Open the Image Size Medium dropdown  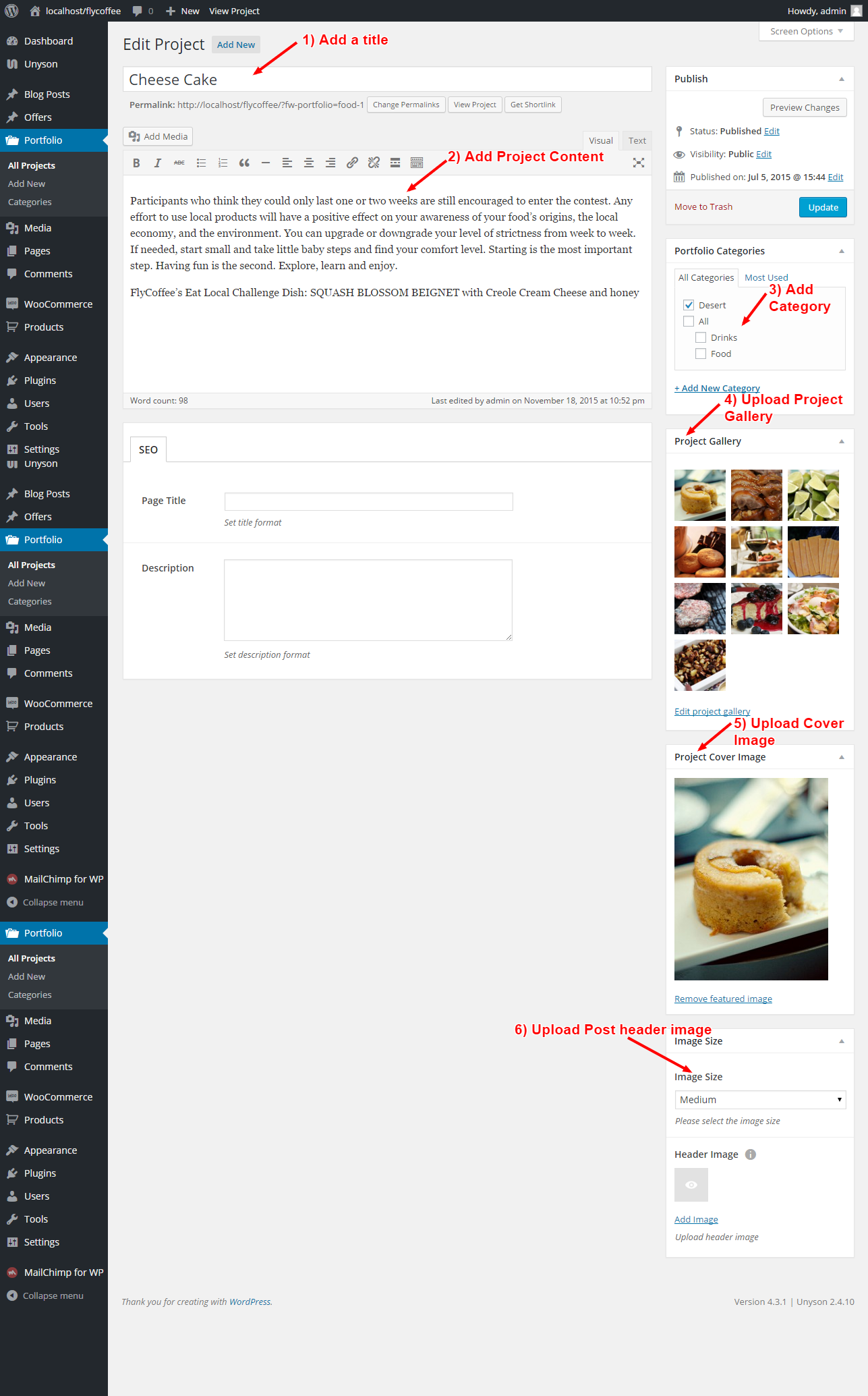[760, 1100]
